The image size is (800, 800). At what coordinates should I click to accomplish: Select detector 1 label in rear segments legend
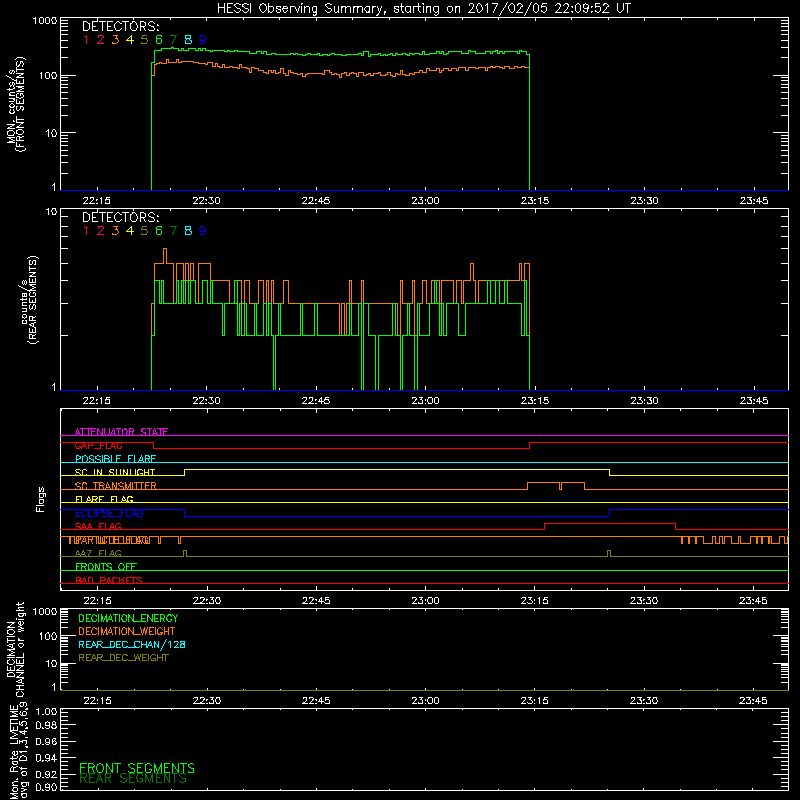click(x=86, y=231)
